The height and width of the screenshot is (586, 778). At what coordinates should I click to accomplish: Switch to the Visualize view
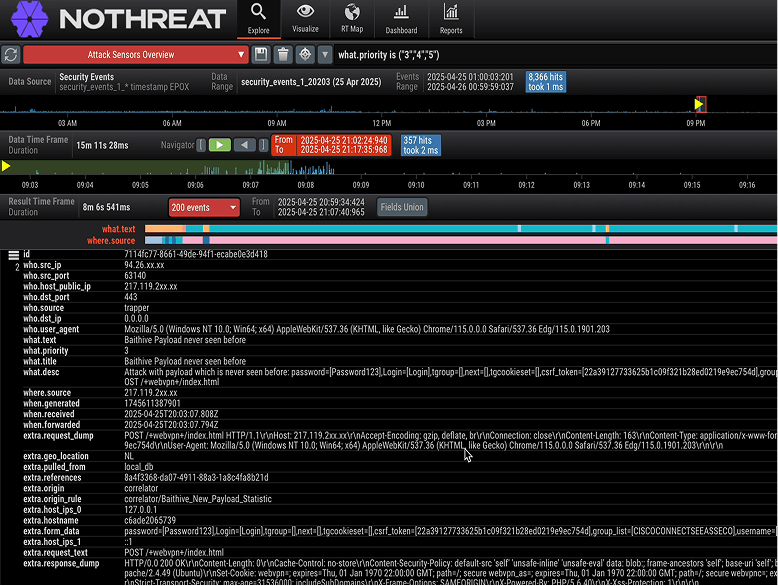tap(305, 18)
